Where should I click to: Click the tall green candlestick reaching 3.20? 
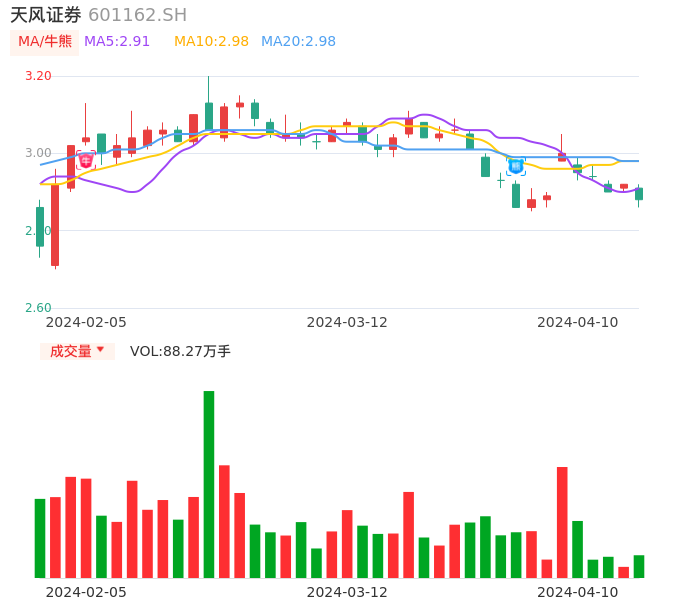(209, 116)
